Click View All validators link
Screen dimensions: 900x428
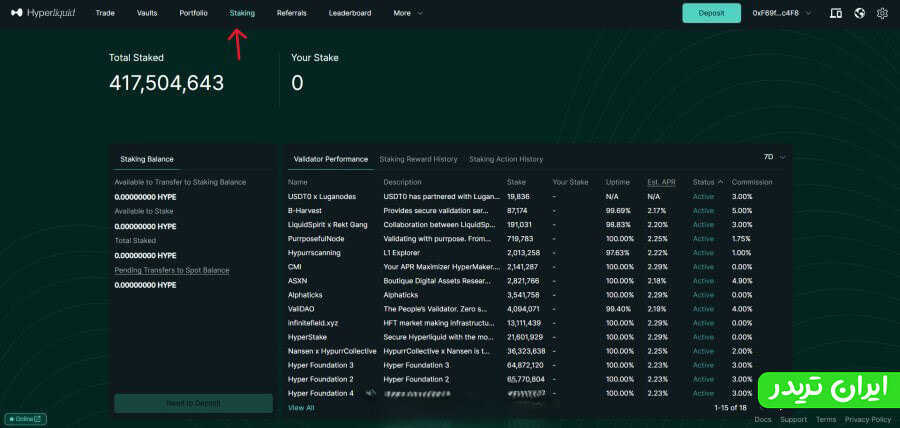coord(301,408)
